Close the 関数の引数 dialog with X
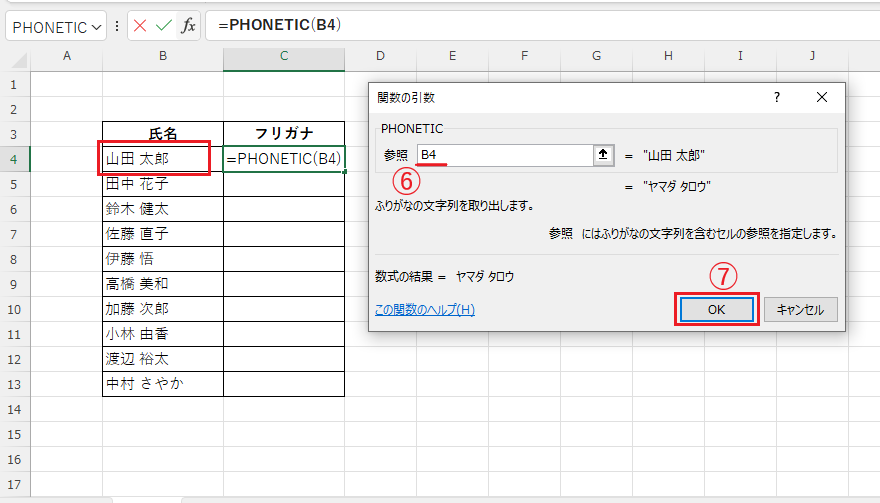 tap(822, 97)
